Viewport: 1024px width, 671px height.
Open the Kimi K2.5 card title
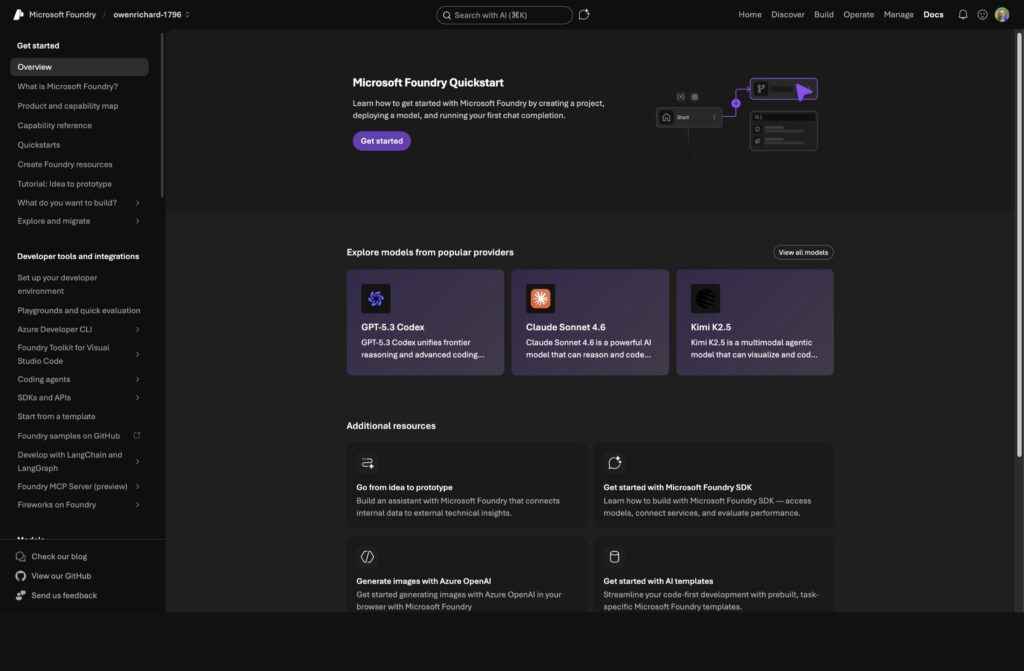(711, 327)
